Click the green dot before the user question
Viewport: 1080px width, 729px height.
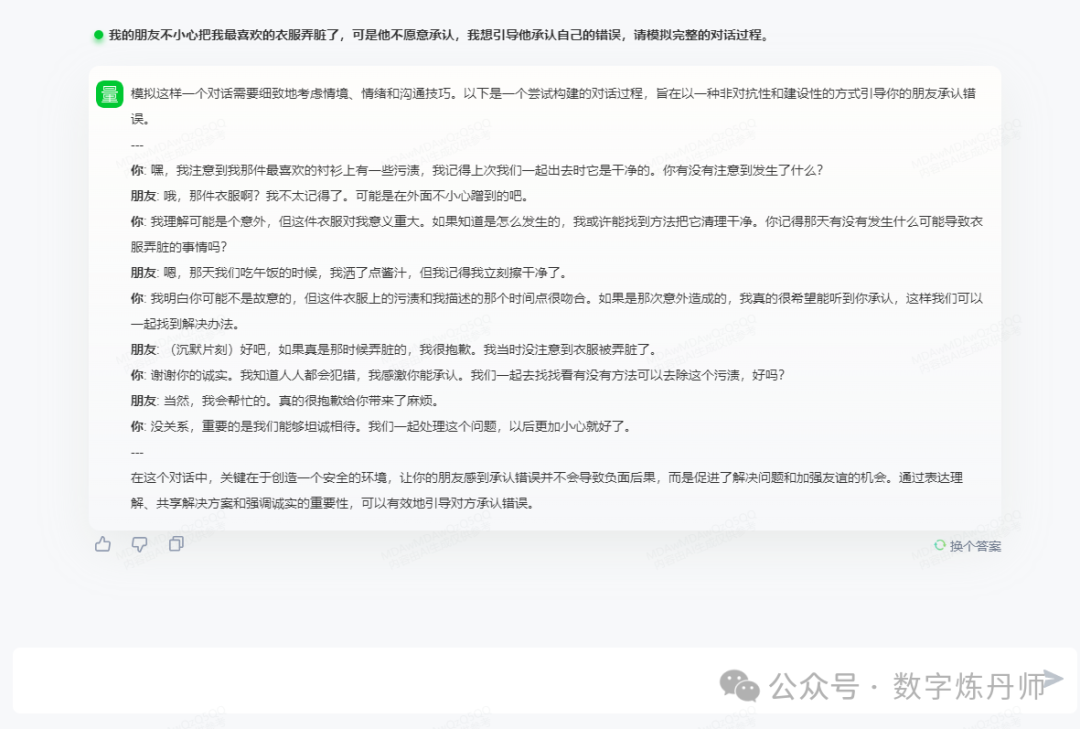(x=98, y=34)
